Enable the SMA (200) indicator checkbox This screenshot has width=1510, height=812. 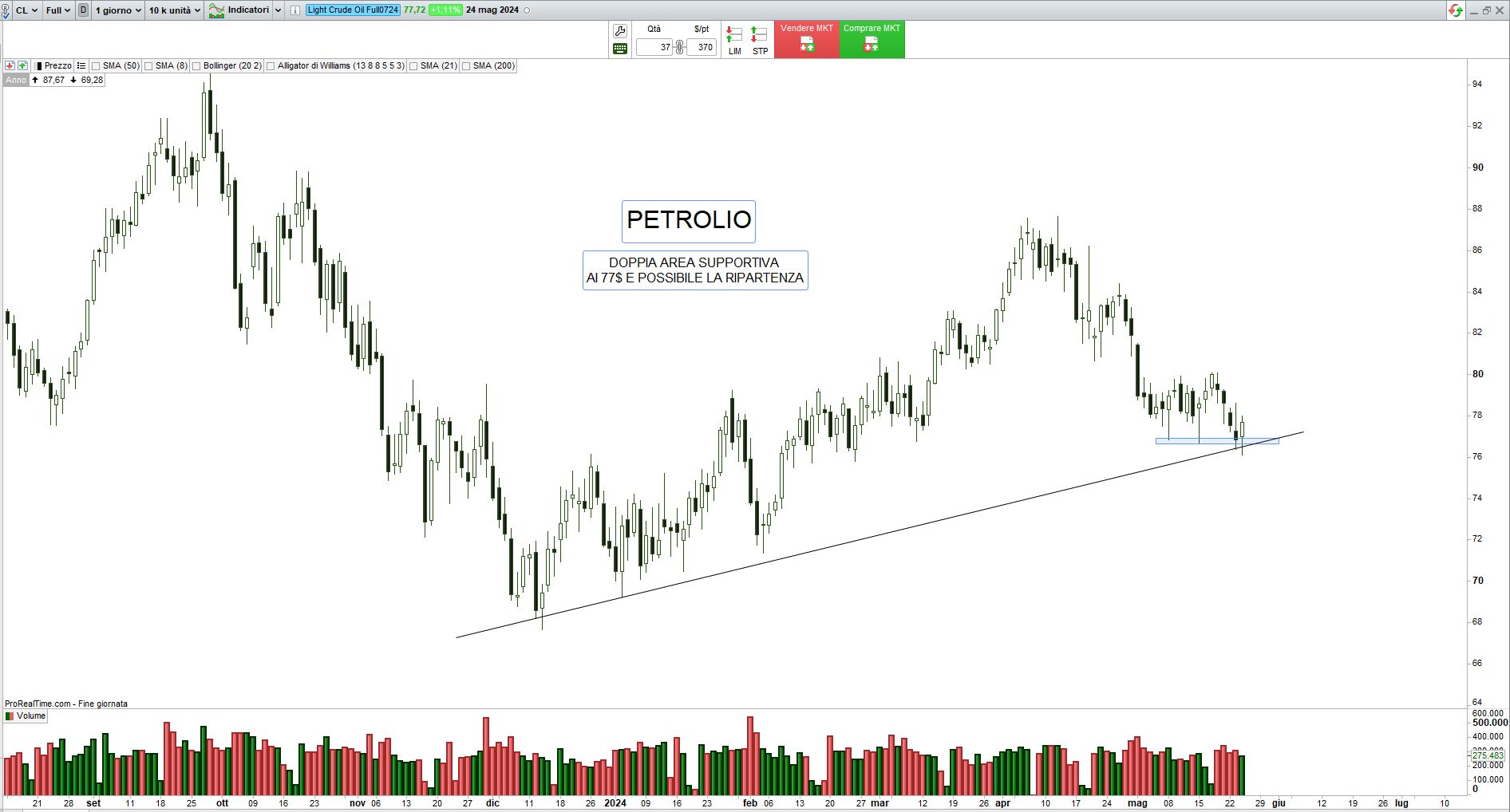[x=466, y=66]
